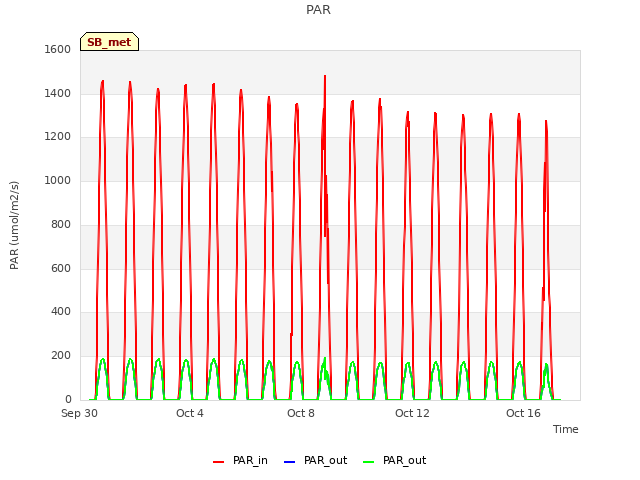The image size is (640, 480).
Task: Click the Sep 30 x-axis tick label
Action: point(79,413)
